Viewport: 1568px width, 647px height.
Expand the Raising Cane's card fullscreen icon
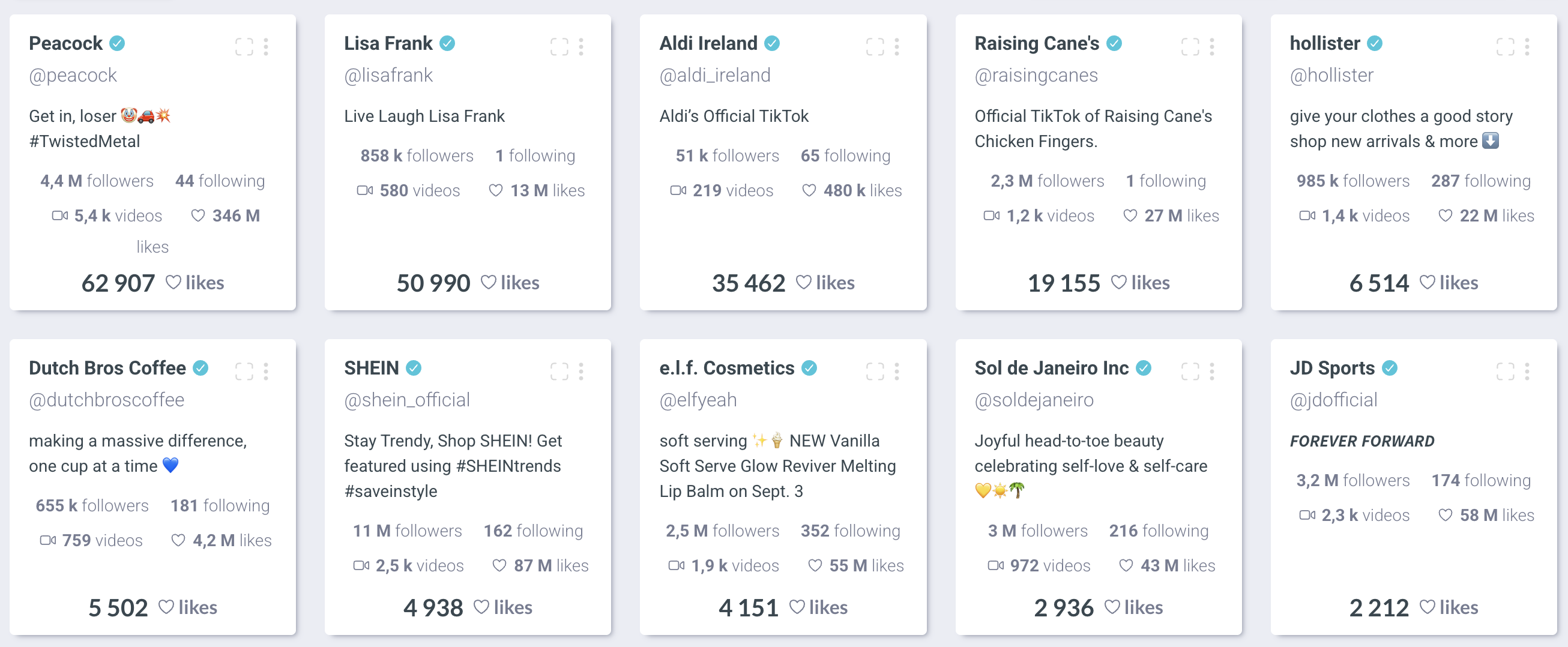[1190, 47]
